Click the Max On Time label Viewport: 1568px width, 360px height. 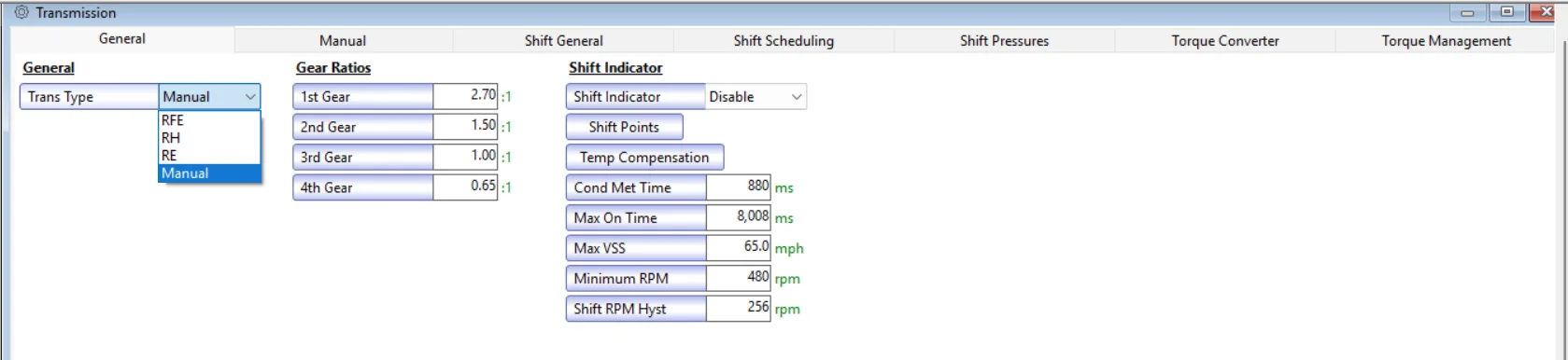[x=636, y=218]
